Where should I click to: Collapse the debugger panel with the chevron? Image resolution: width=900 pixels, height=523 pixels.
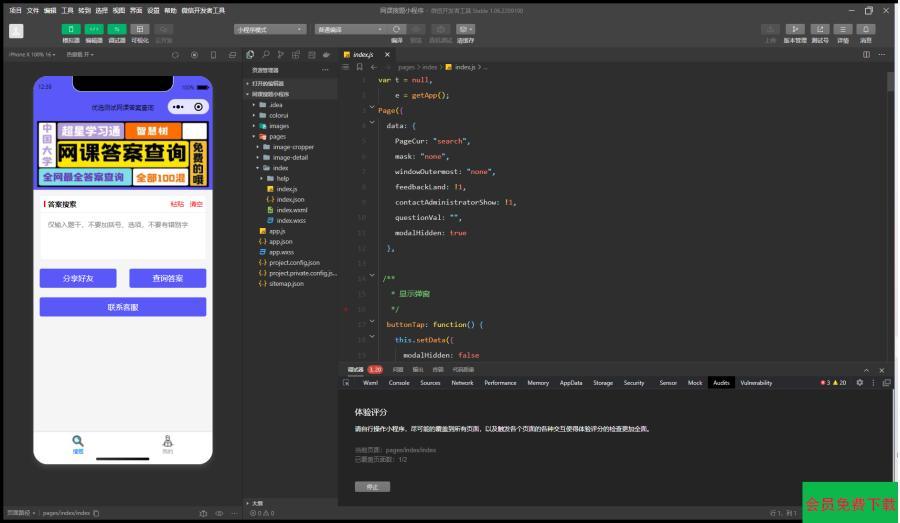(867, 370)
